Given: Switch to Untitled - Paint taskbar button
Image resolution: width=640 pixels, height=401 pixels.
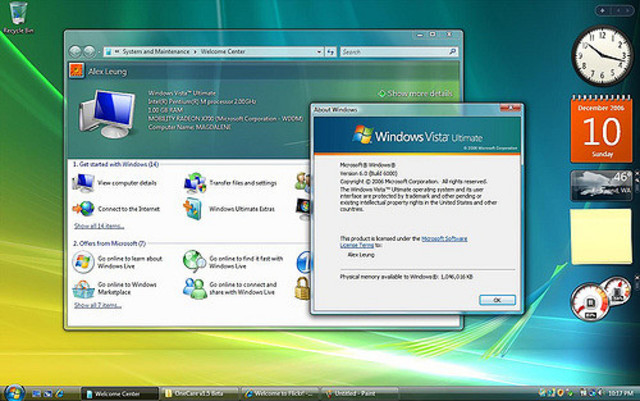Looking at the screenshot, I should pos(360,394).
